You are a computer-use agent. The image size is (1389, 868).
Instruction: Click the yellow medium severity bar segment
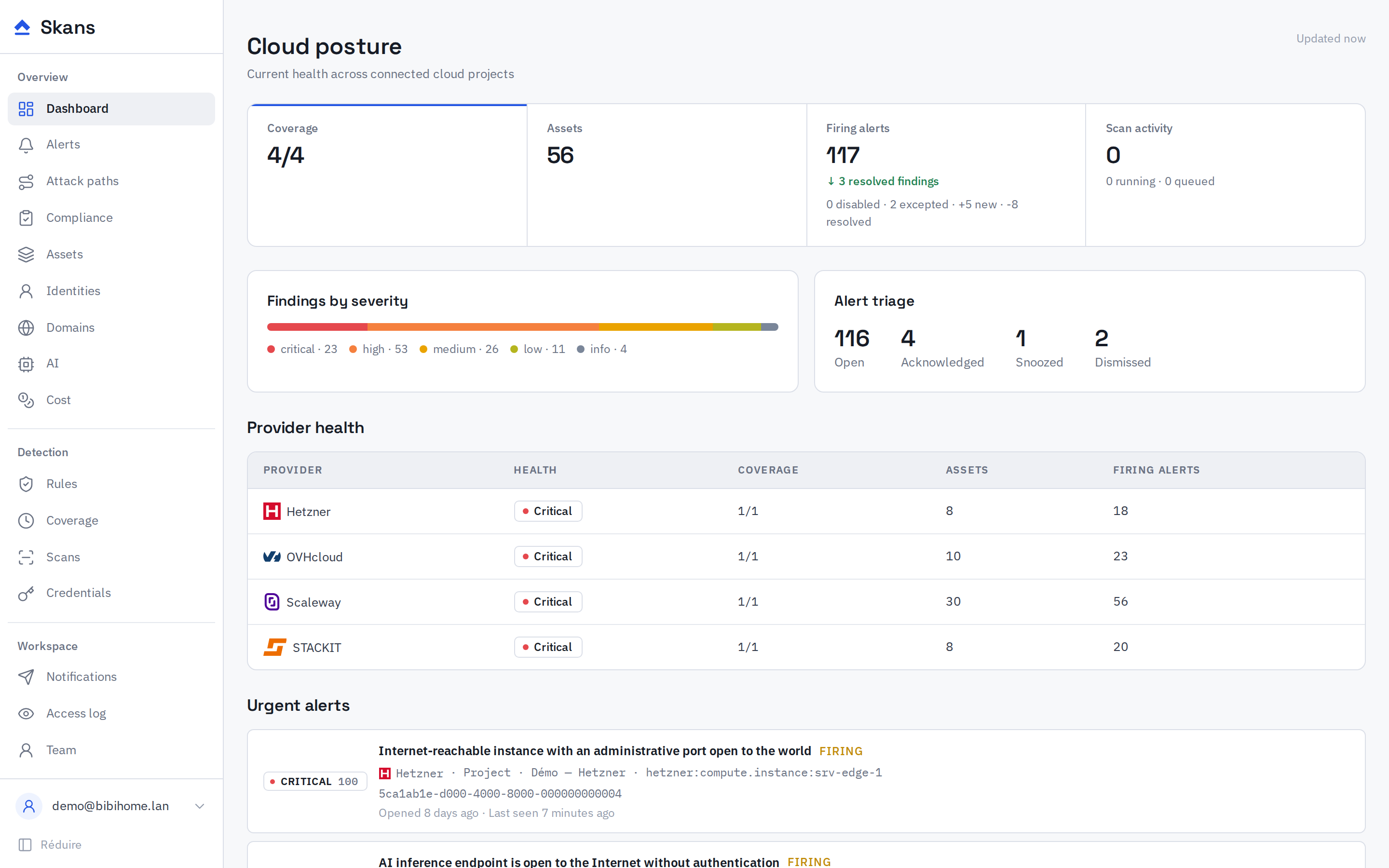(655, 326)
